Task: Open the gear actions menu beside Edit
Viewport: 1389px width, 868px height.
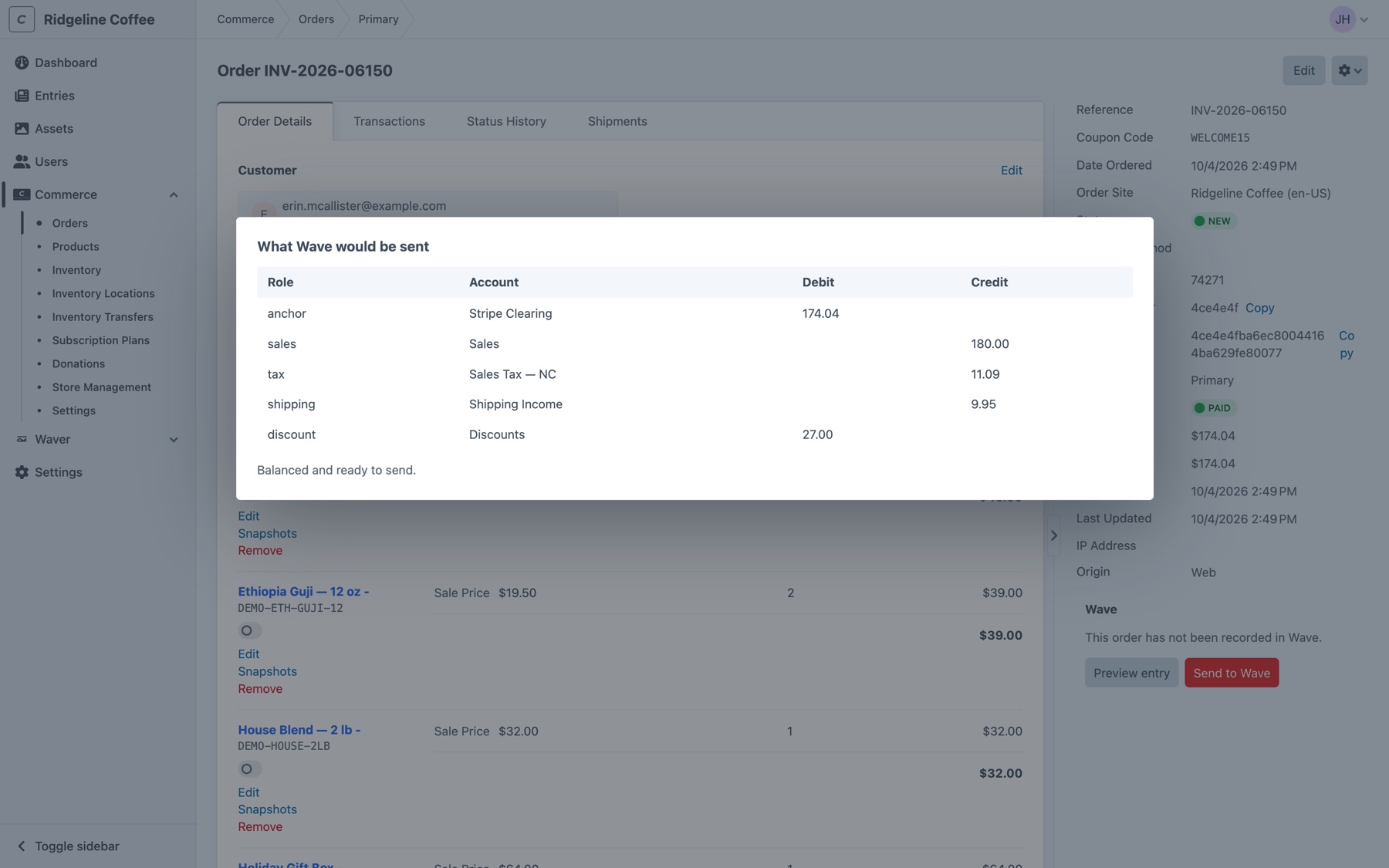Action: pos(1349,70)
